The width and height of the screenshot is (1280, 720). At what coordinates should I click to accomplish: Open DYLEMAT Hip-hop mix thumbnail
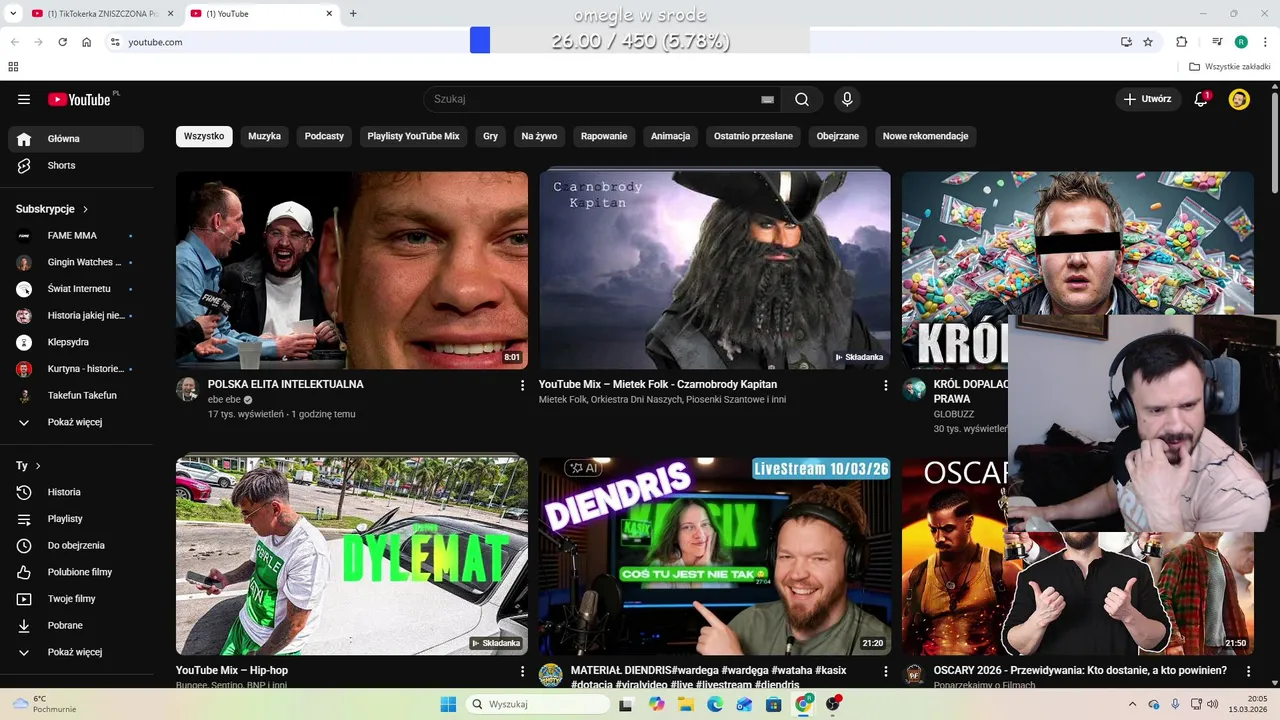pos(352,556)
